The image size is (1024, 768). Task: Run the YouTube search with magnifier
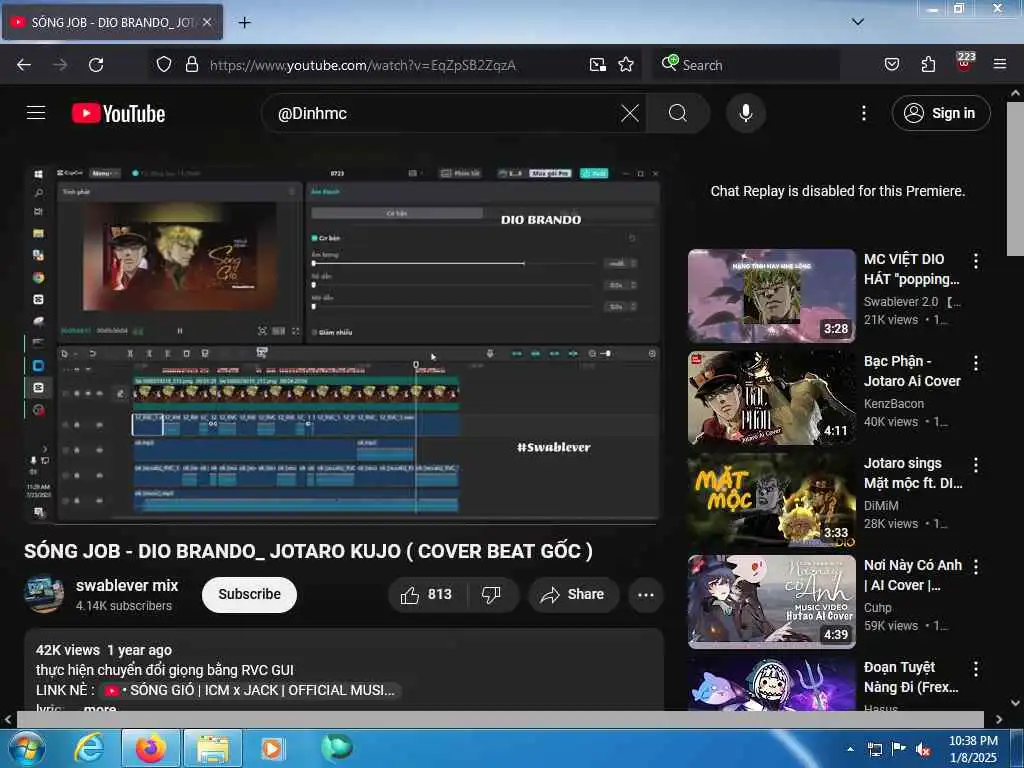coord(678,114)
